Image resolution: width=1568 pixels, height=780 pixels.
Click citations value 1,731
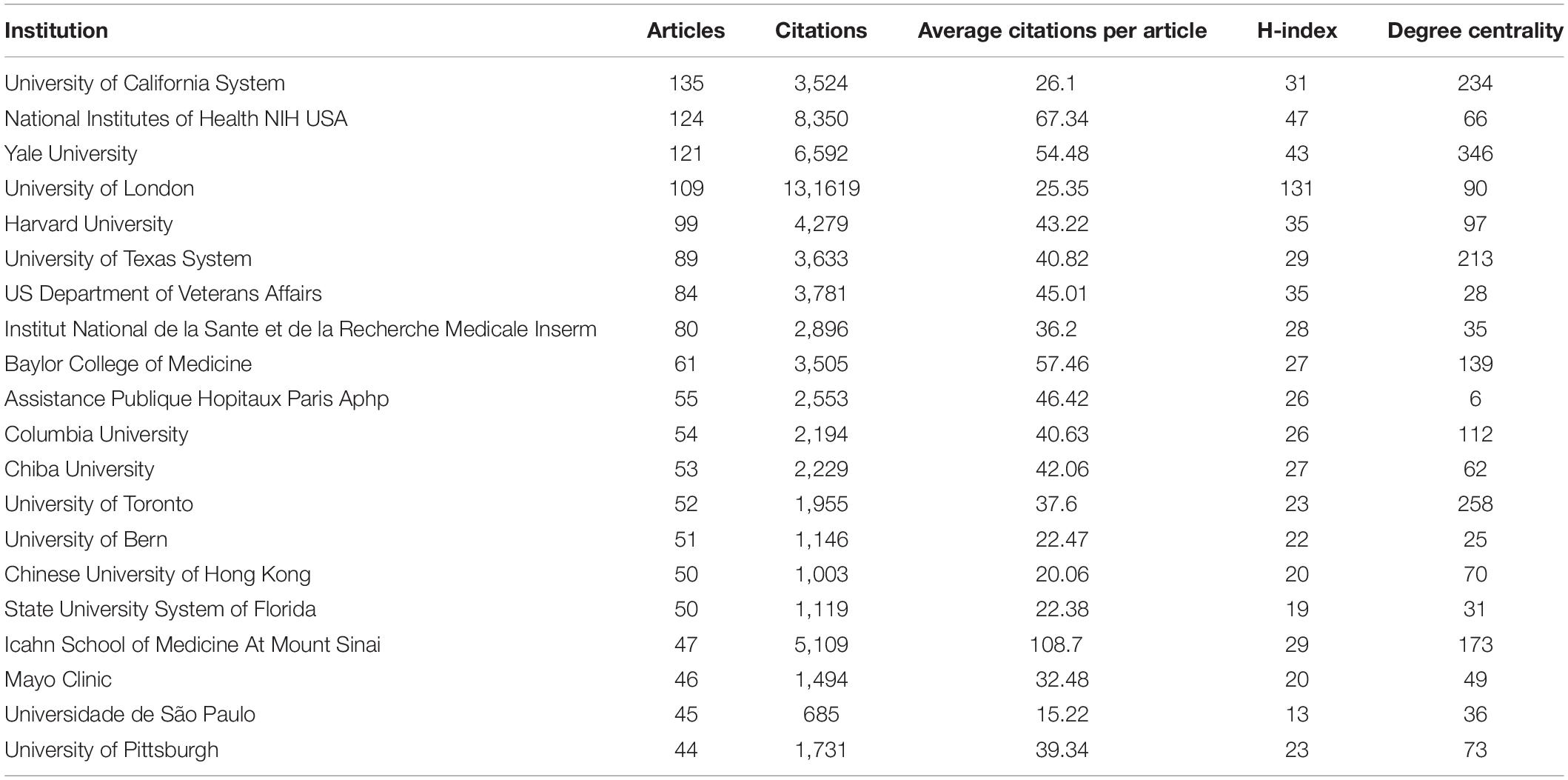coord(821,750)
